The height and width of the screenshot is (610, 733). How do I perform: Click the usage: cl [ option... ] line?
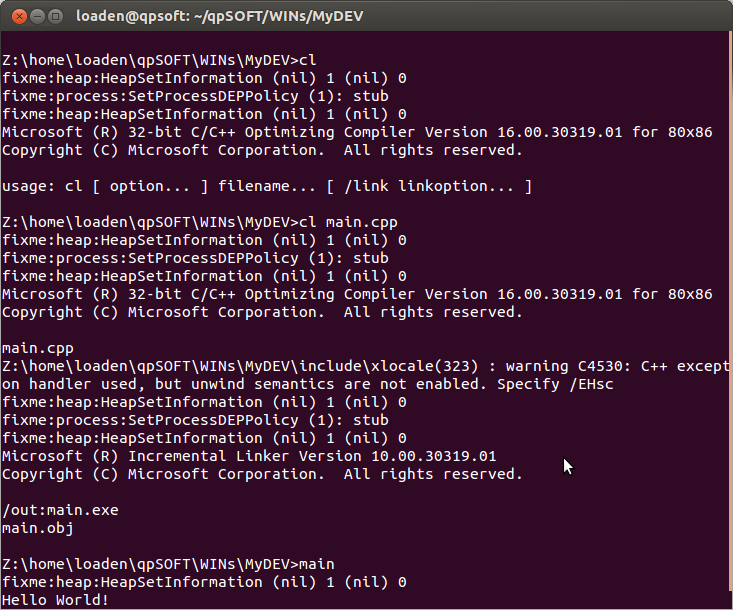[267, 187]
